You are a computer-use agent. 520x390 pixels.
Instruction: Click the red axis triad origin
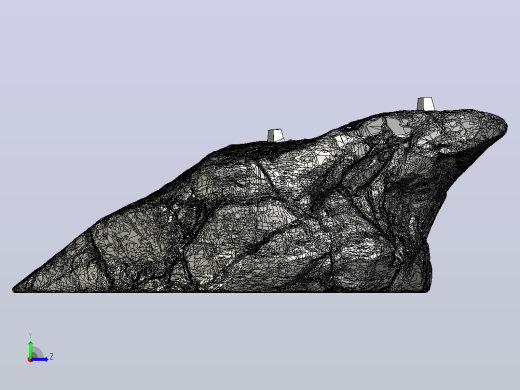click(30, 360)
